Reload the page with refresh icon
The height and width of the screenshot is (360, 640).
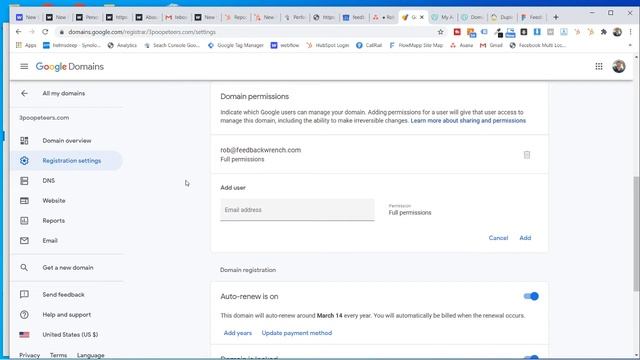[45, 31]
